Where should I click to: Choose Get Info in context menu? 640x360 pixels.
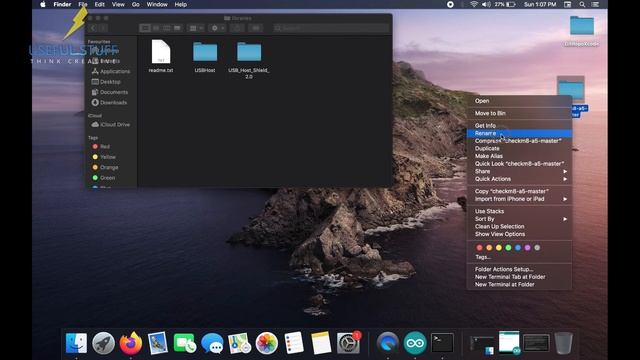519,126
